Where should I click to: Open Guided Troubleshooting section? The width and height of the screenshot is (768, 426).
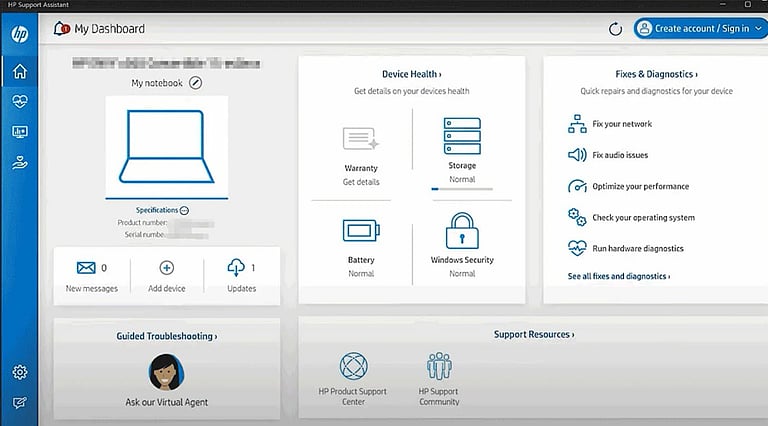click(166, 336)
